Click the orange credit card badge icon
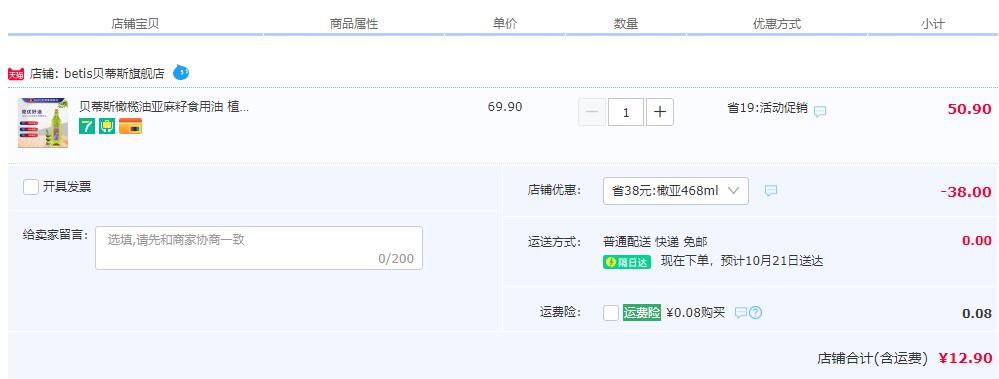 [130, 126]
